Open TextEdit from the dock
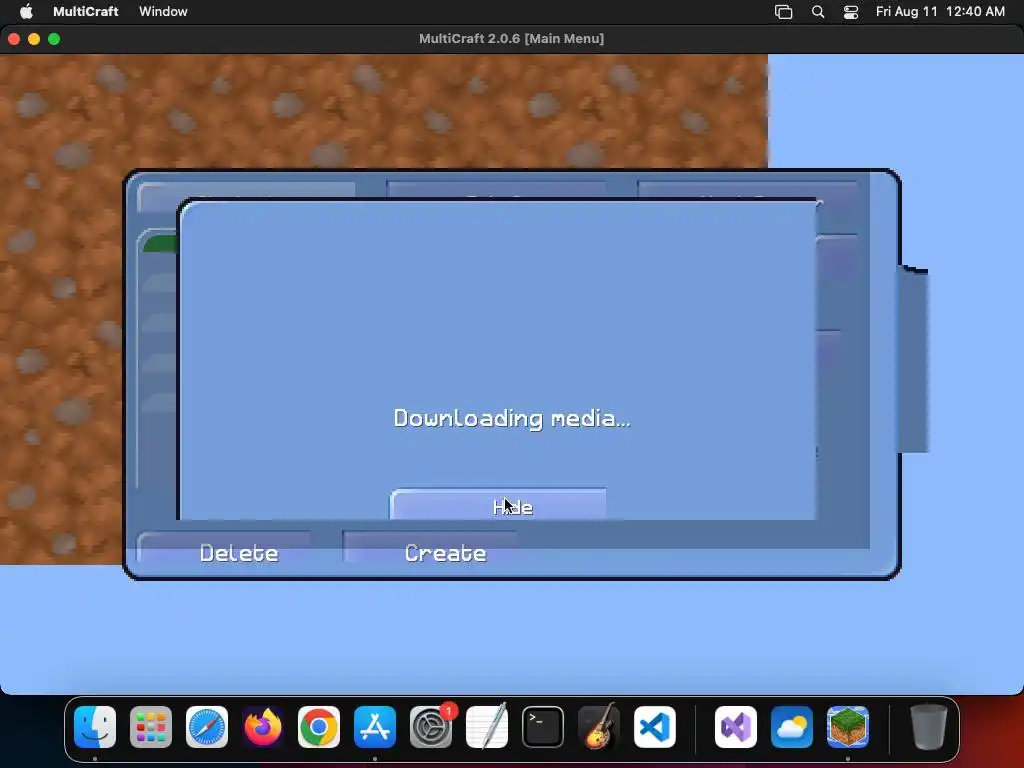The width and height of the screenshot is (1024, 768). 487,727
